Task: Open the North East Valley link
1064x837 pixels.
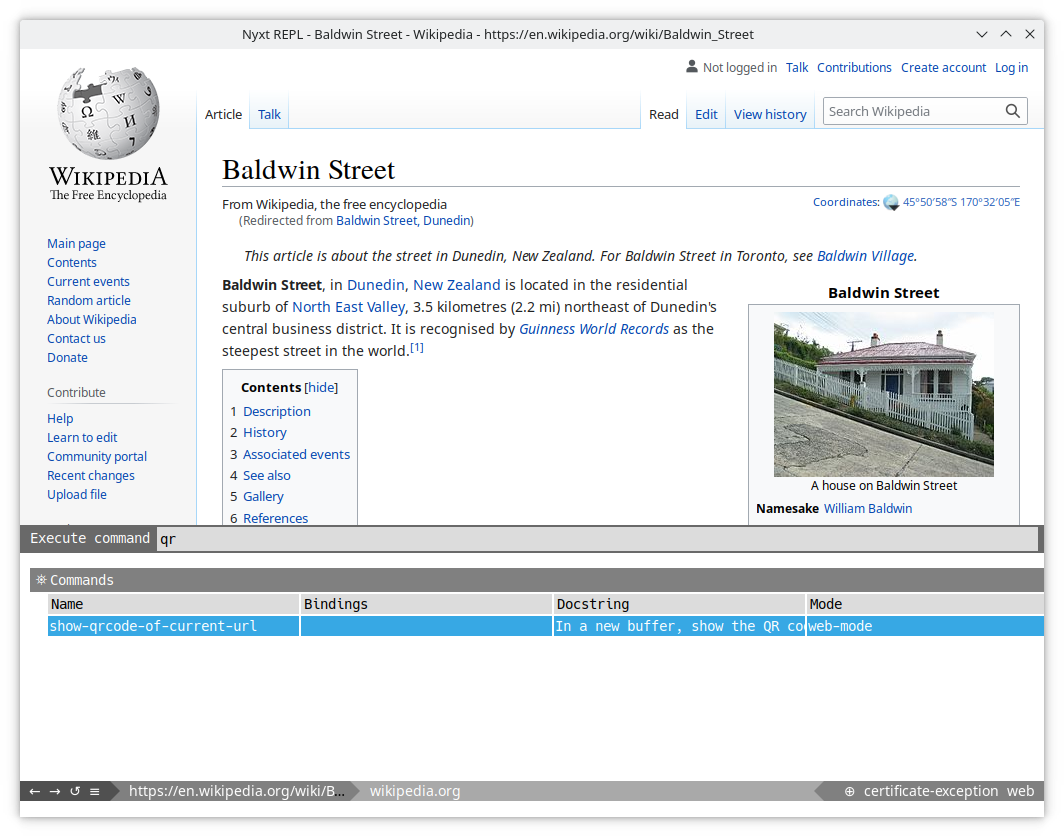Action: (348, 308)
